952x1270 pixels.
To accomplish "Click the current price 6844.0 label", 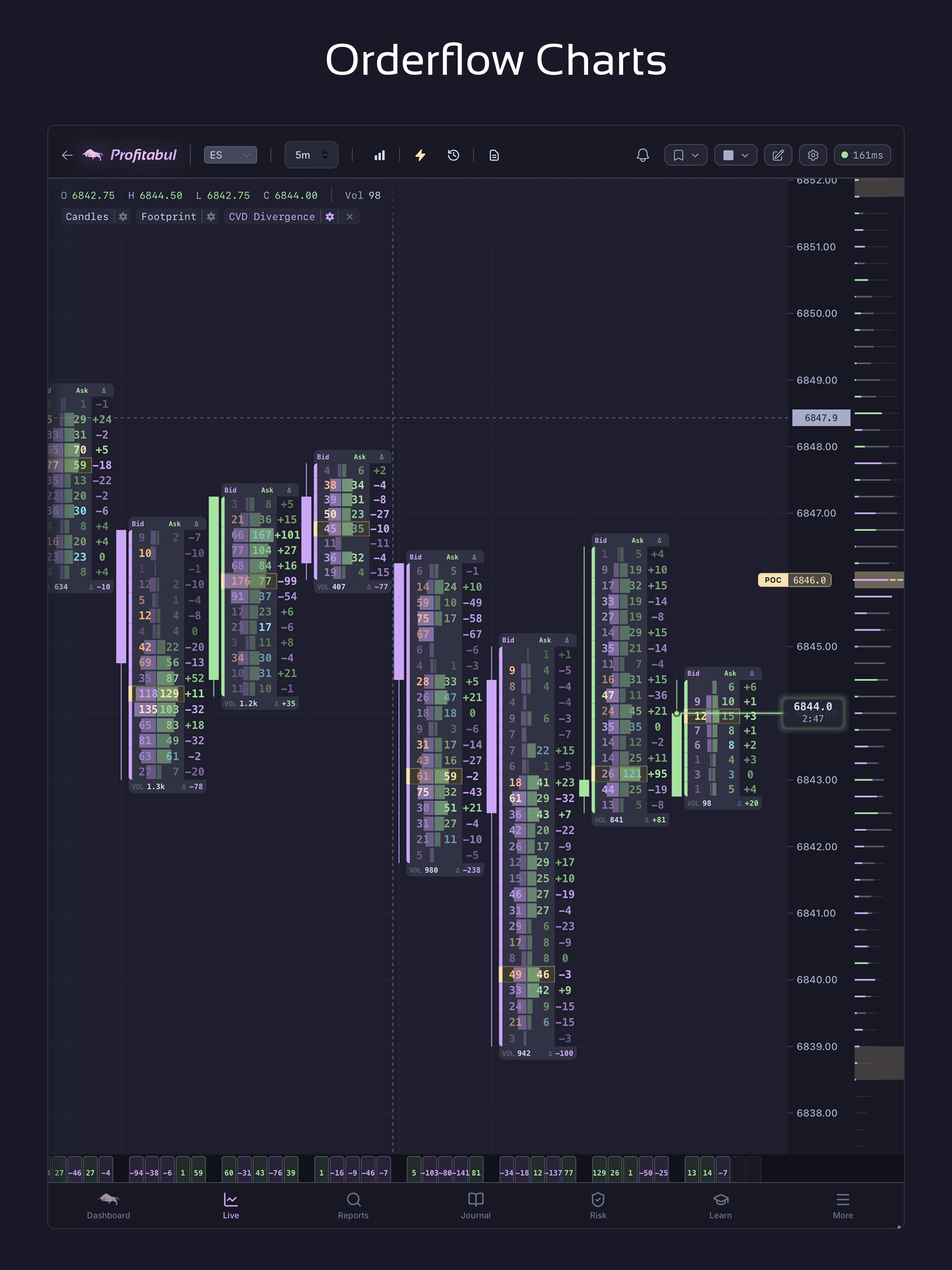I will pyautogui.click(x=813, y=713).
